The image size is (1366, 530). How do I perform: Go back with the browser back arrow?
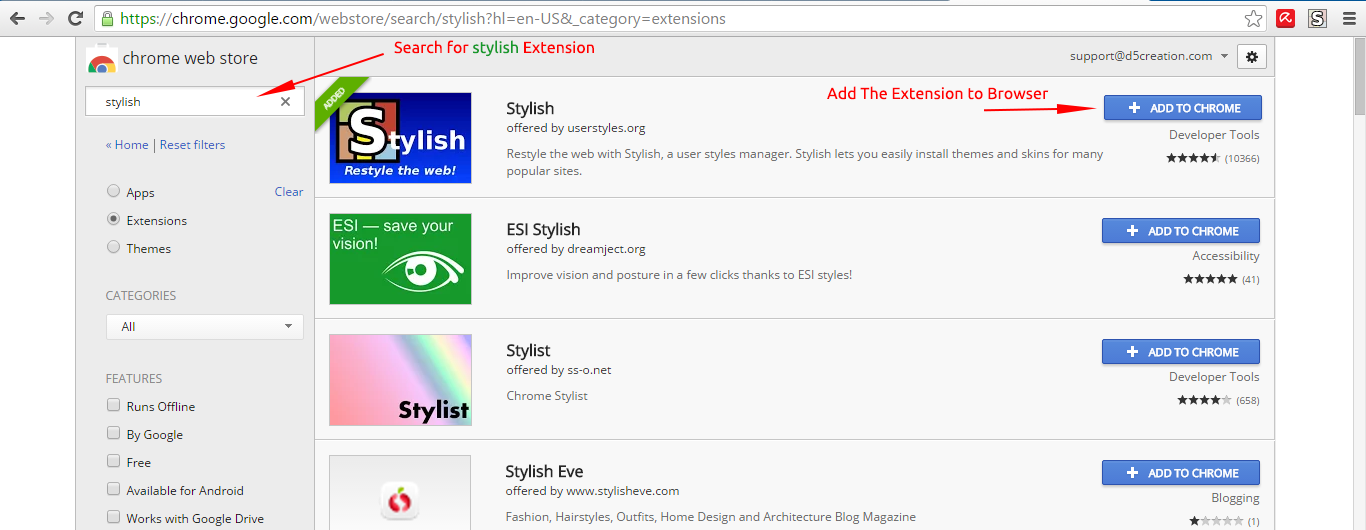18,18
